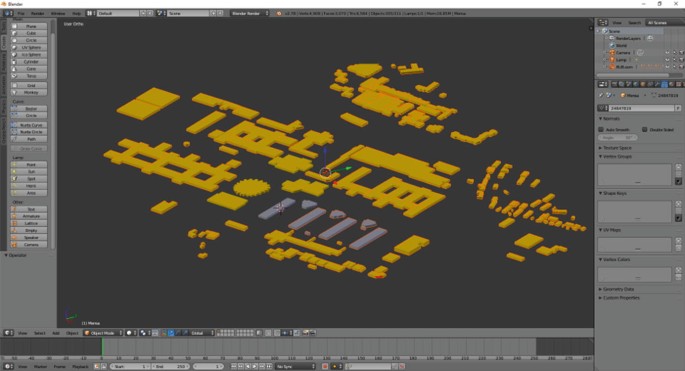The height and width of the screenshot is (371, 685).
Task: Click the Angle slider under Normals
Action: point(618,138)
